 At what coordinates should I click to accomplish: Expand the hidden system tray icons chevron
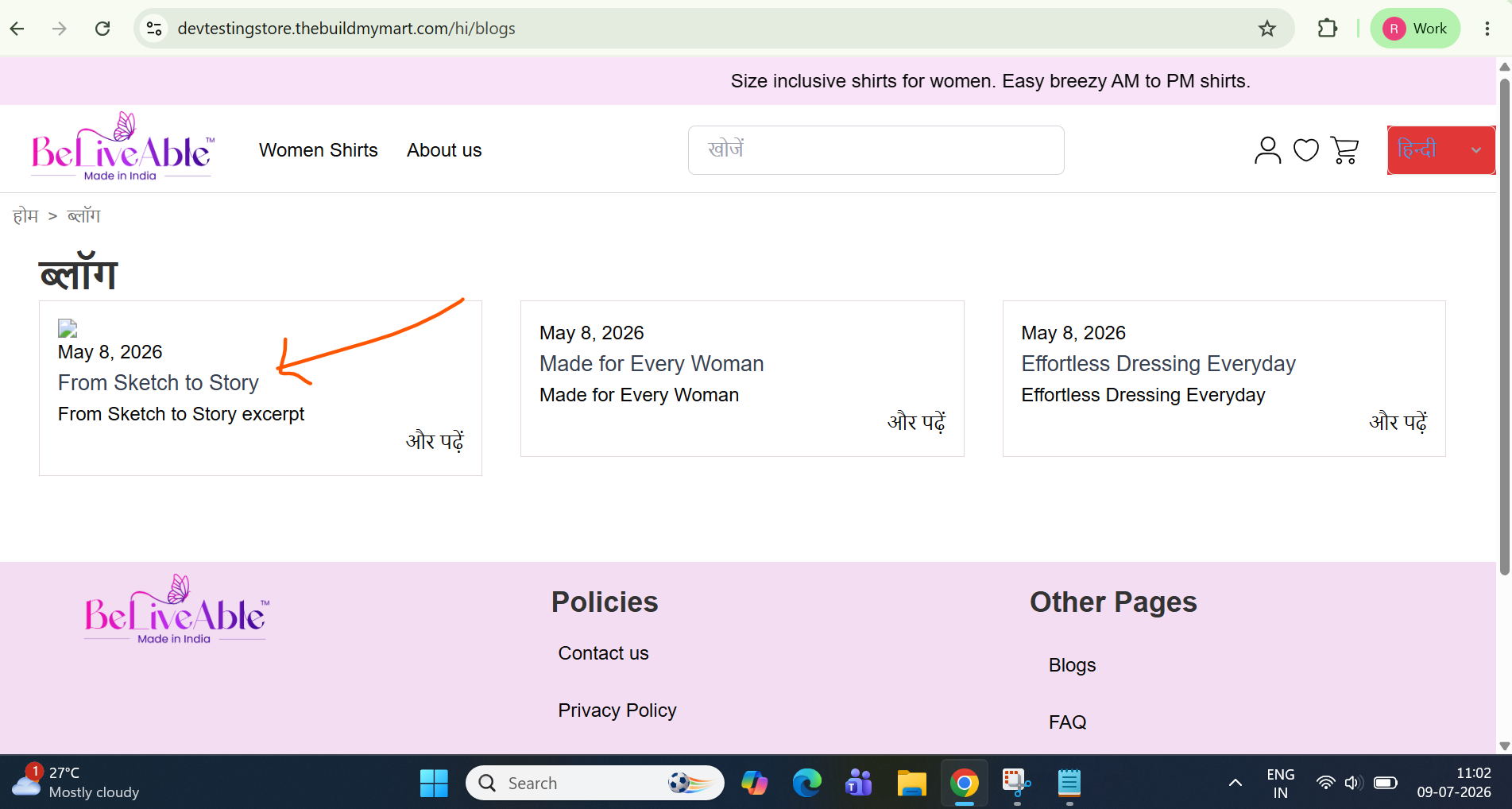(1235, 784)
